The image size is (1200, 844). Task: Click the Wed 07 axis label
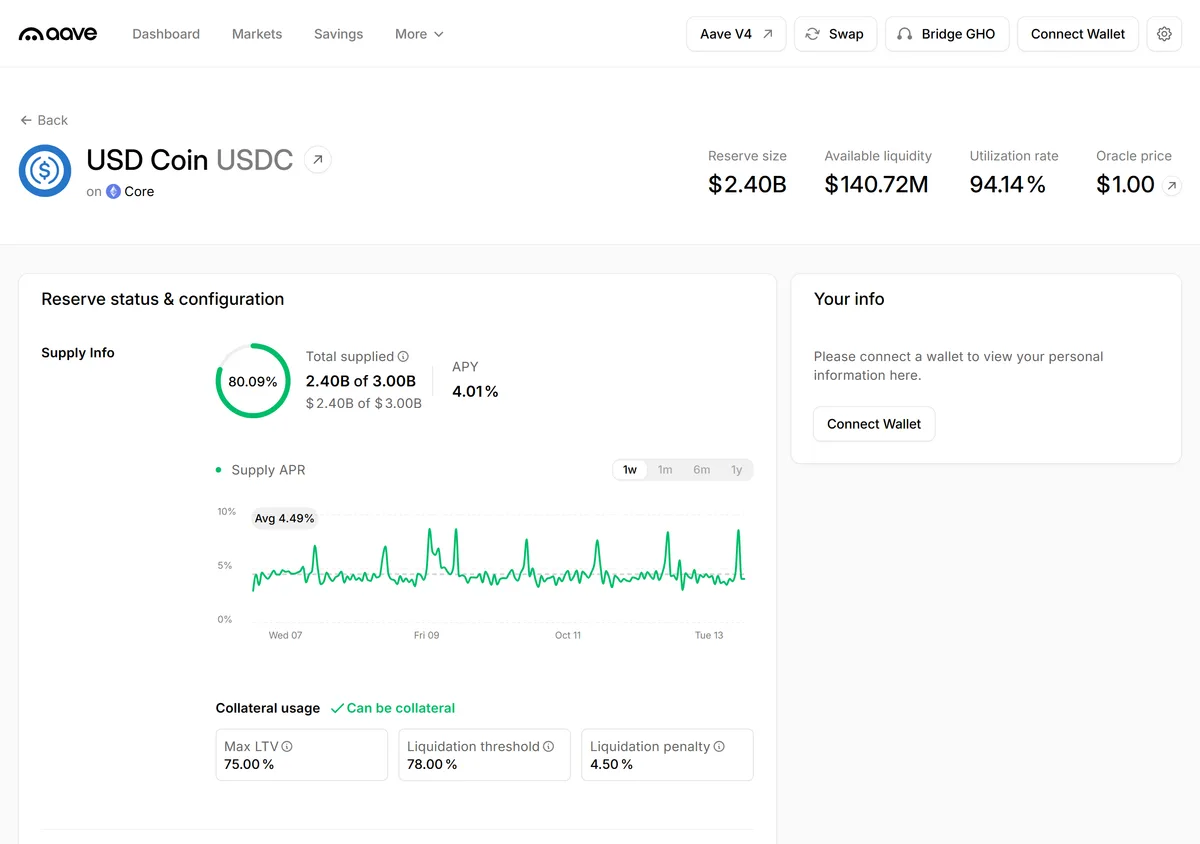[x=285, y=635]
